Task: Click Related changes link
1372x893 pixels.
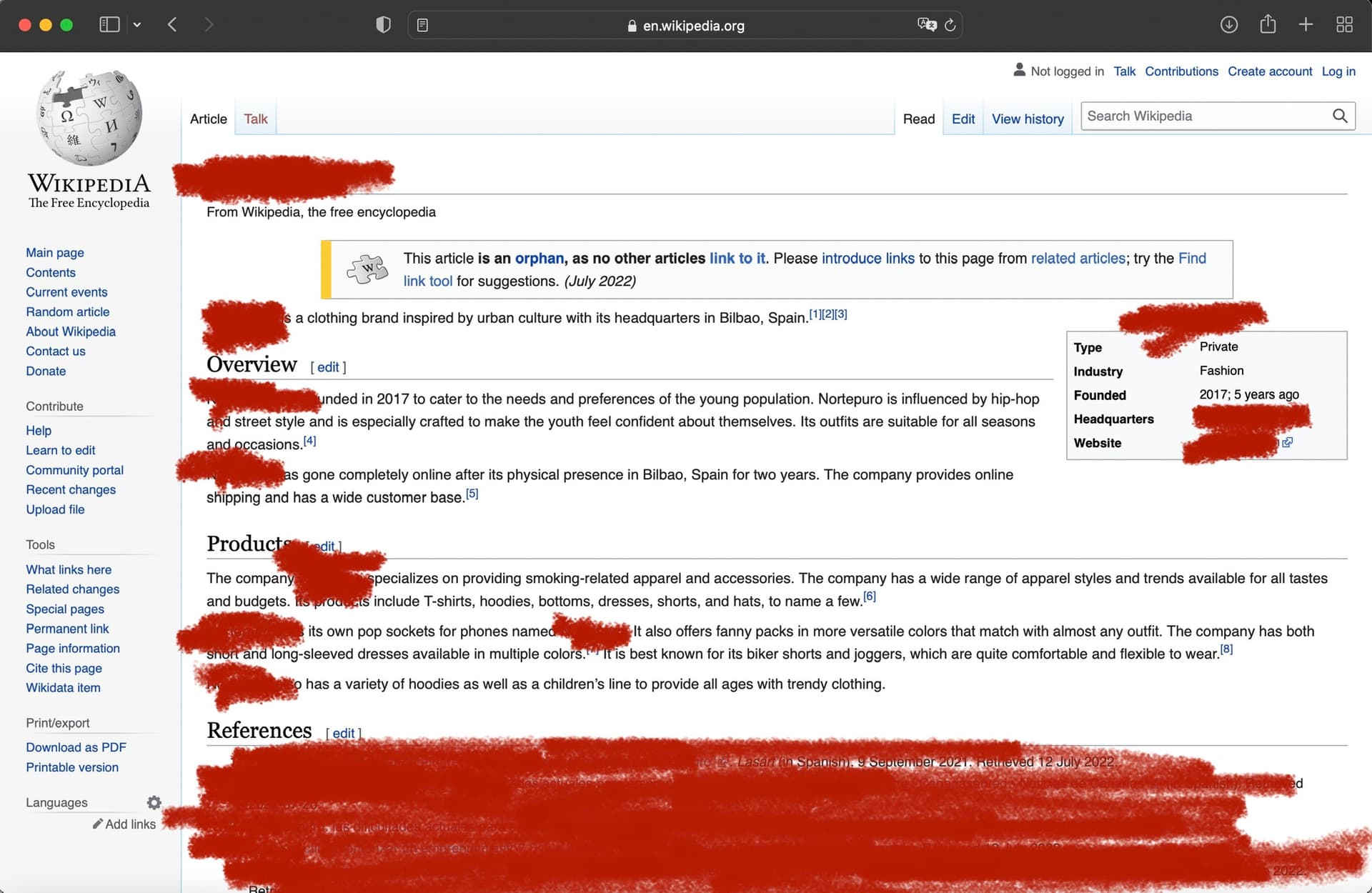Action: (73, 589)
